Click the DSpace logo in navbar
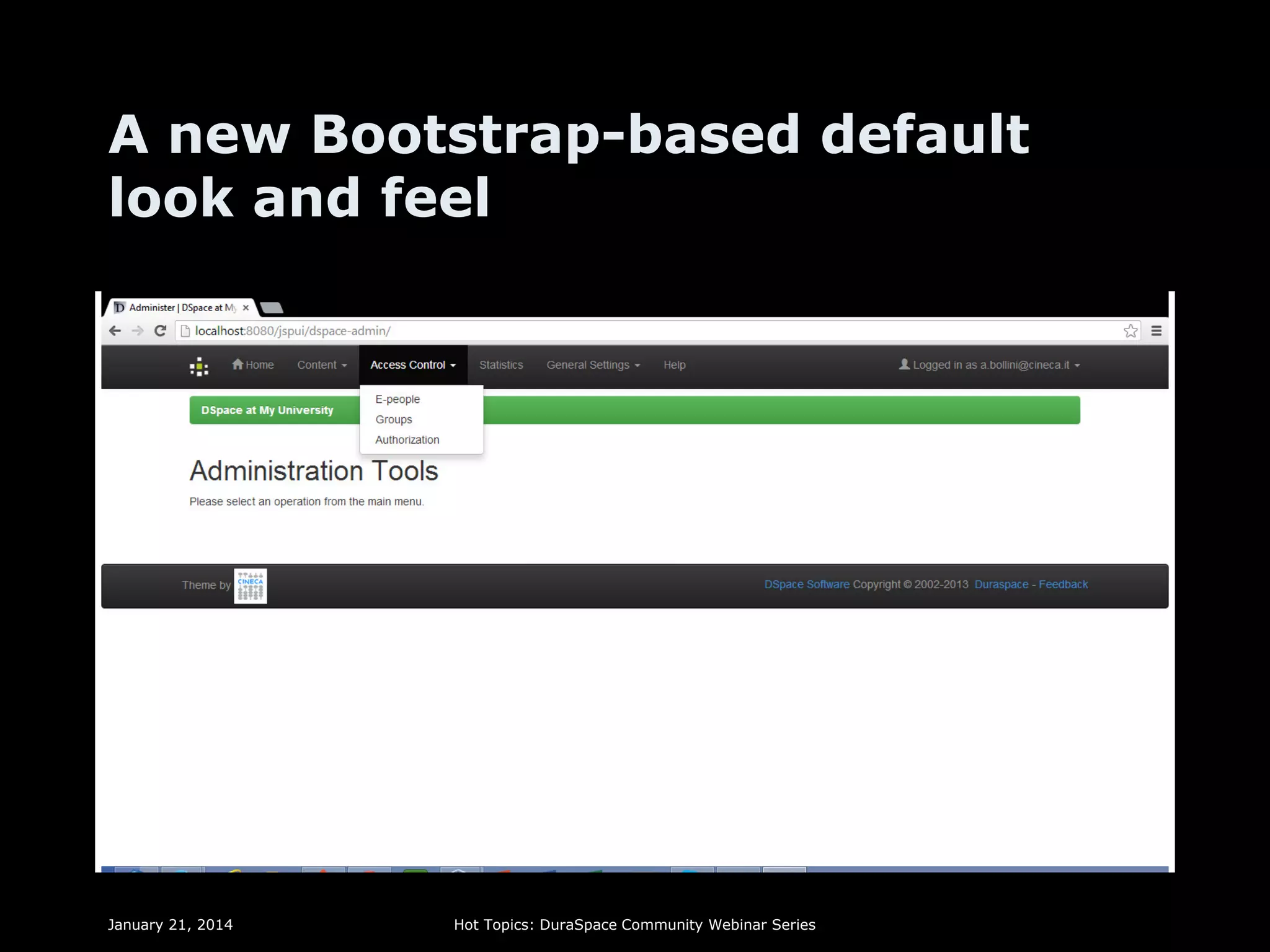1270x952 pixels. tap(199, 366)
